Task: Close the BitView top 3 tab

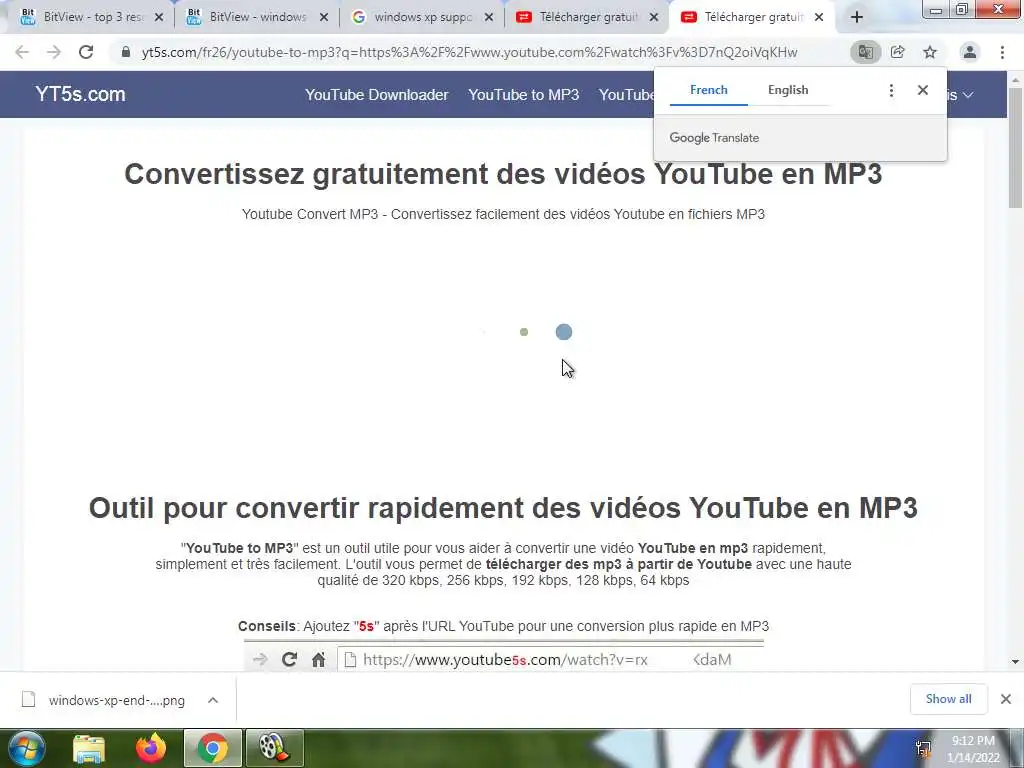Action: 159,18
